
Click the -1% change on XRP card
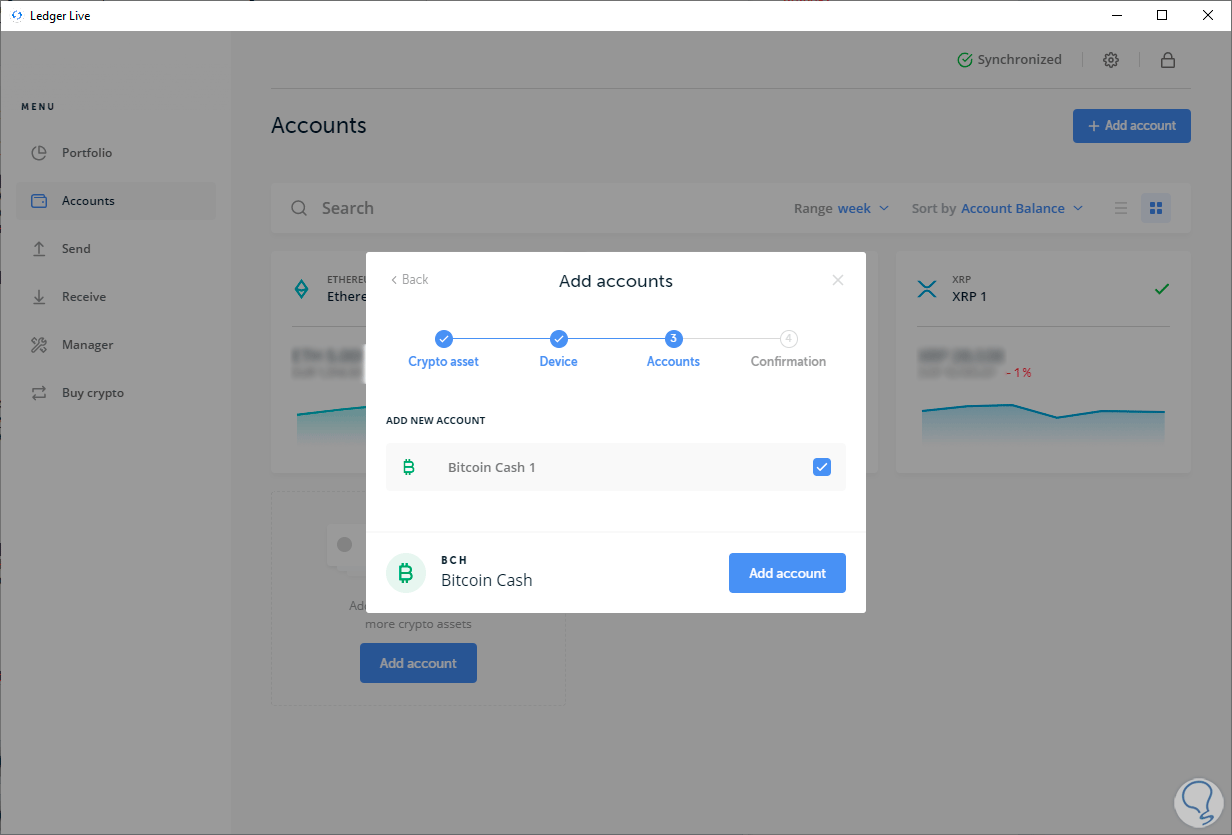click(1020, 372)
